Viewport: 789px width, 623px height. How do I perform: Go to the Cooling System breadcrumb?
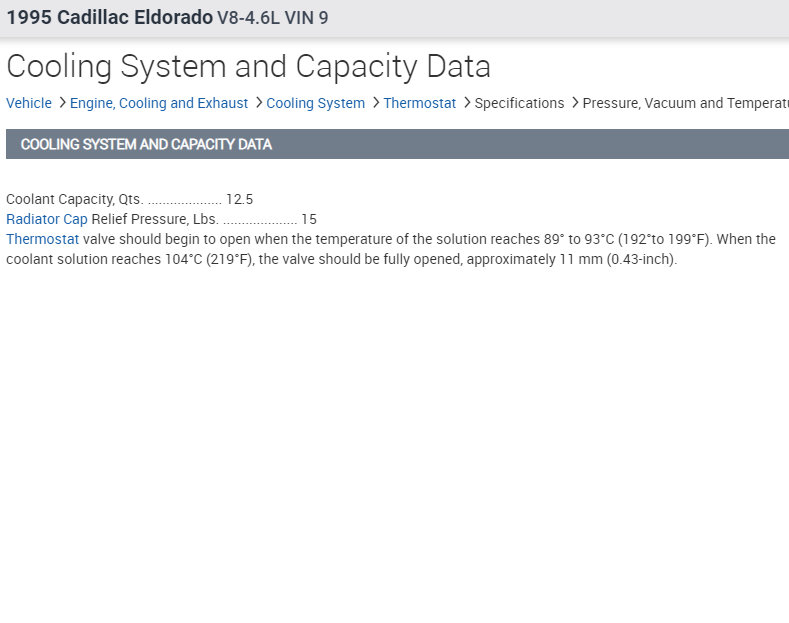[315, 103]
